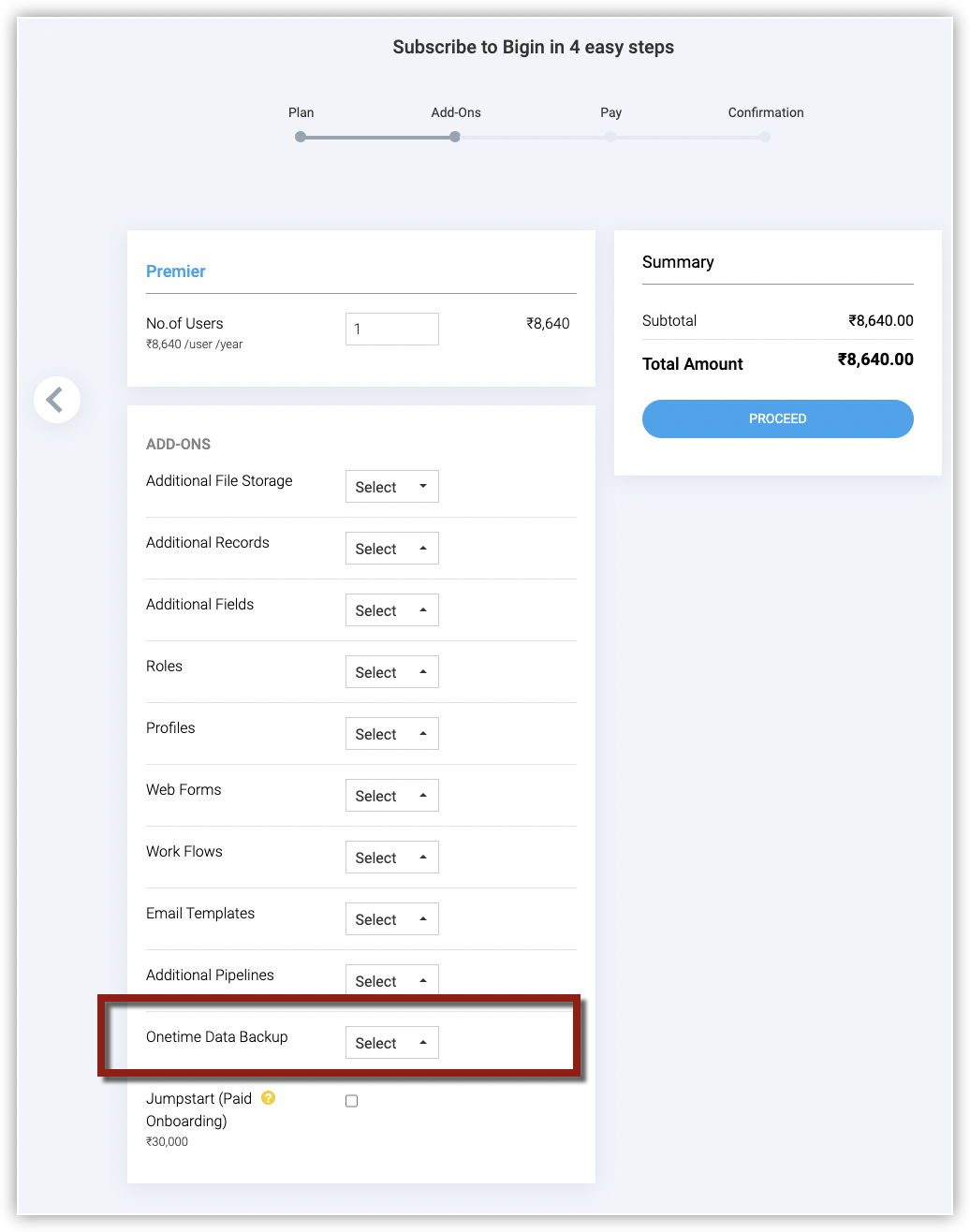The height and width of the screenshot is (1232, 970).
Task: Open the Additional Pipelines Select dropdown
Action: pos(391,980)
